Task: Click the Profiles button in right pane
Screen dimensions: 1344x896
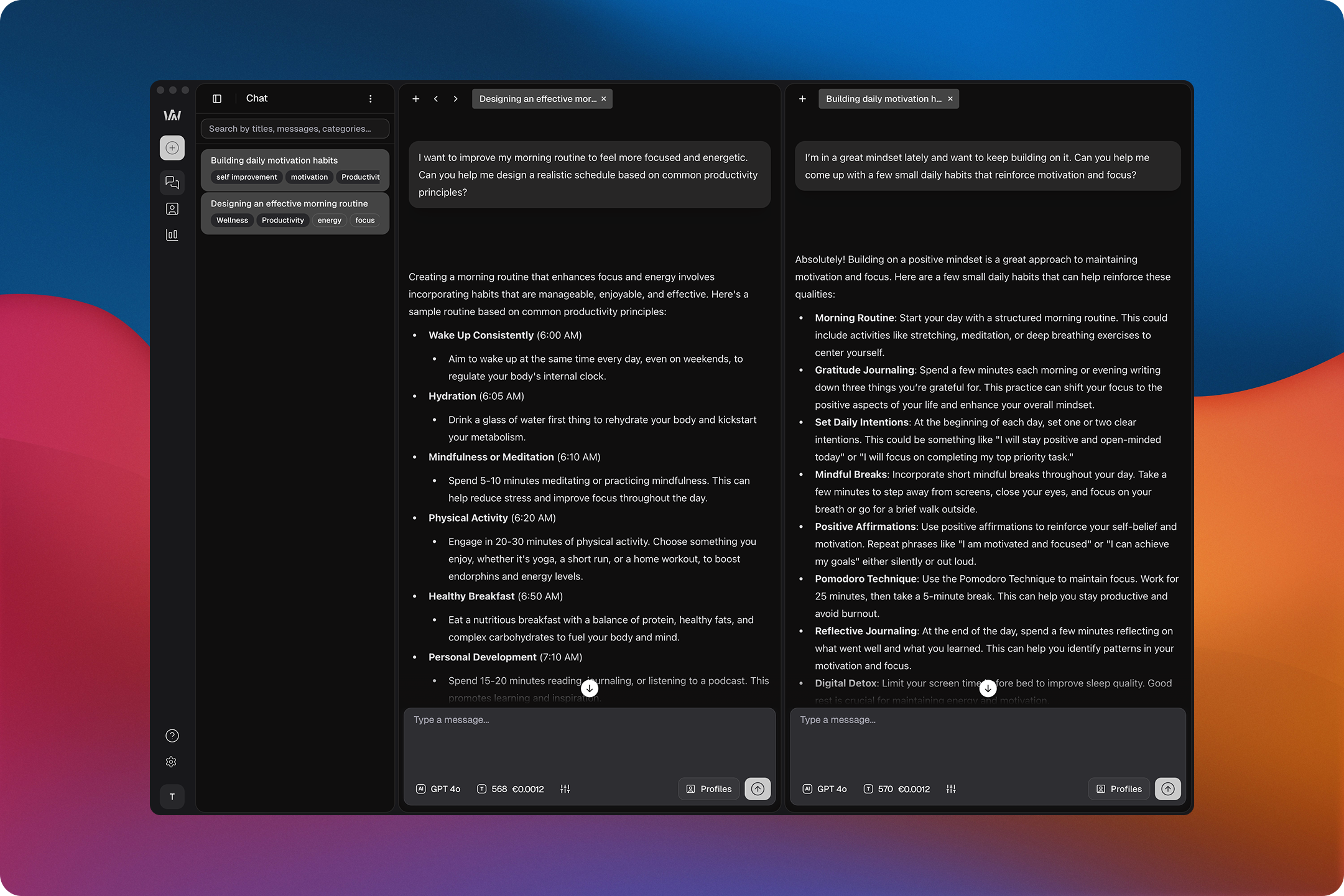Action: tap(1118, 789)
